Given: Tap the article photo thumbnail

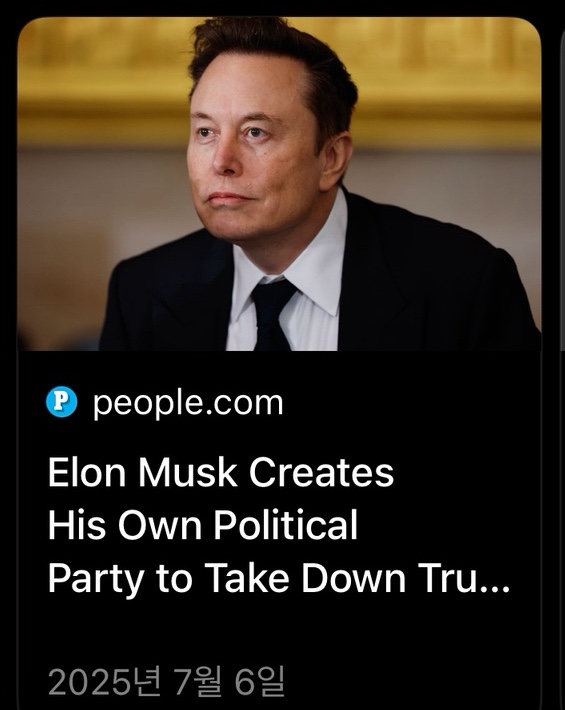Looking at the screenshot, I should click(x=279, y=184).
